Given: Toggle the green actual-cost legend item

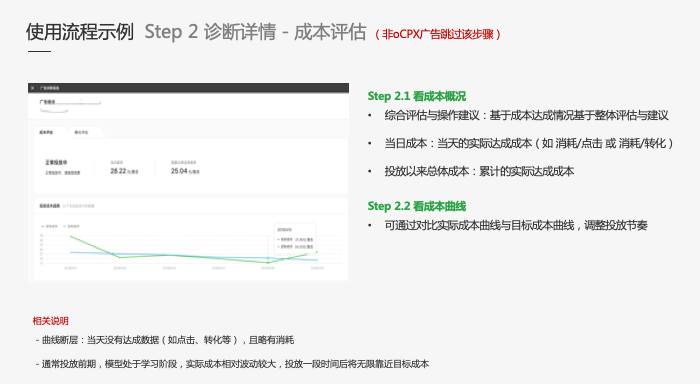Looking at the screenshot, I should [x=50, y=226].
